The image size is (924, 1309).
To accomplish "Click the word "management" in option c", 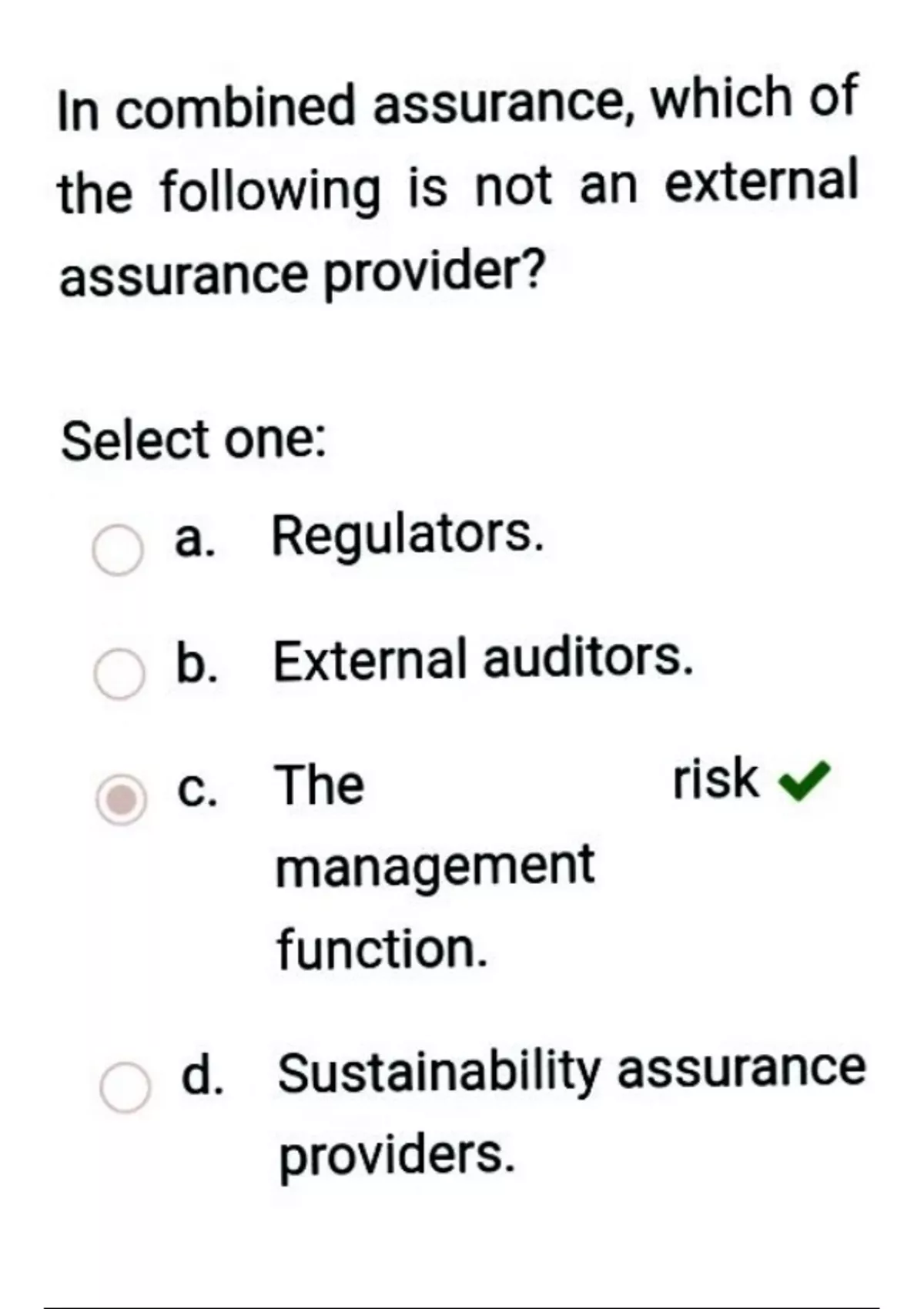I will pos(435,865).
